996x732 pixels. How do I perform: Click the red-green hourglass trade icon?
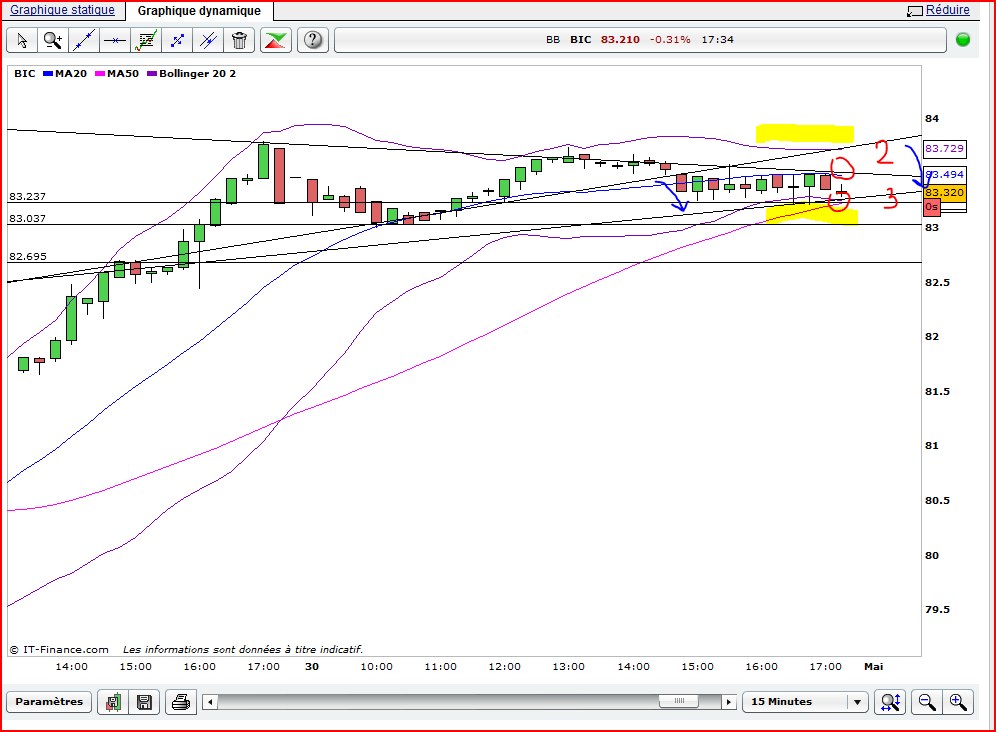[x=275, y=40]
